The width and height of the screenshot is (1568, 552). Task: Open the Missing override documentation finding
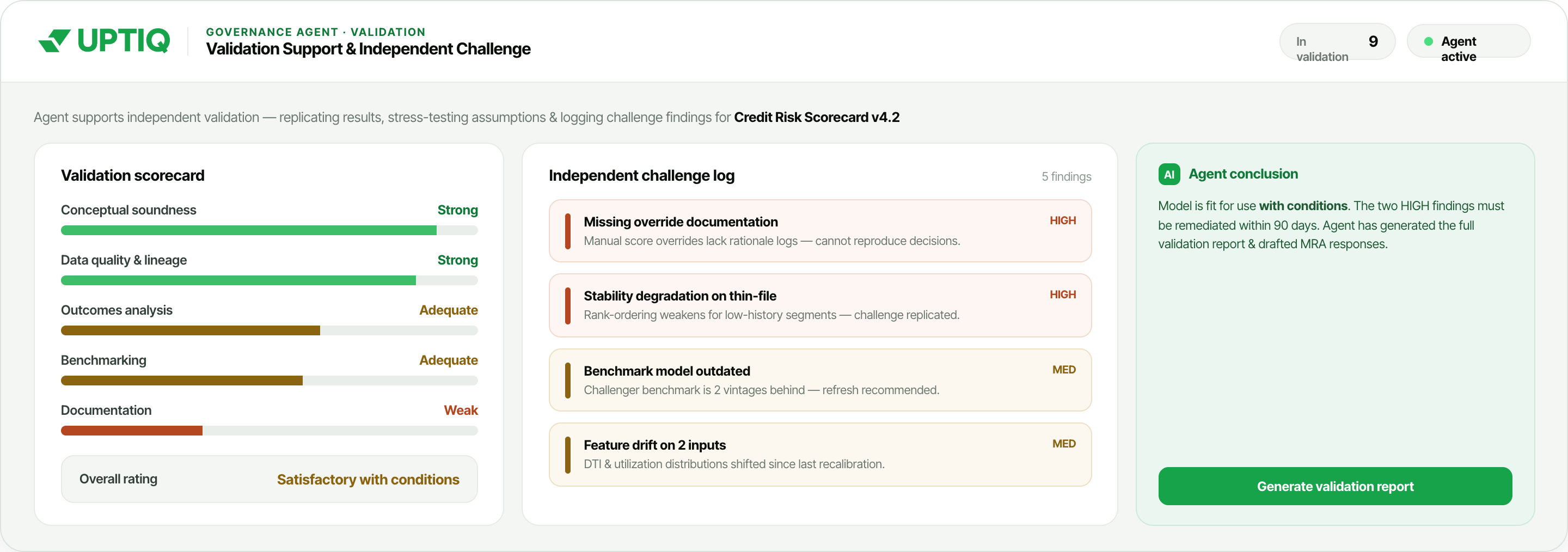[820, 231]
